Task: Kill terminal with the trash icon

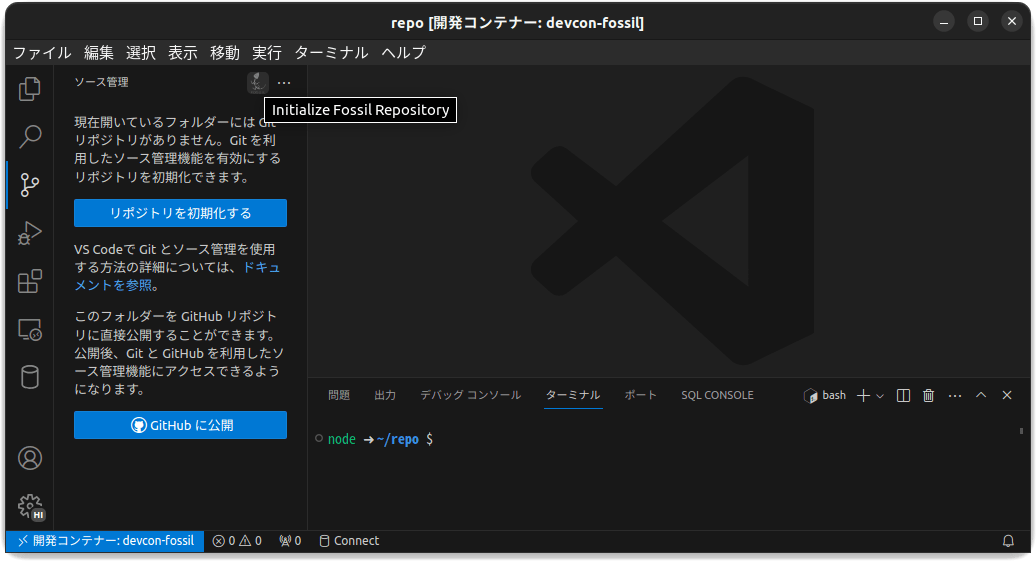Action: (x=928, y=395)
